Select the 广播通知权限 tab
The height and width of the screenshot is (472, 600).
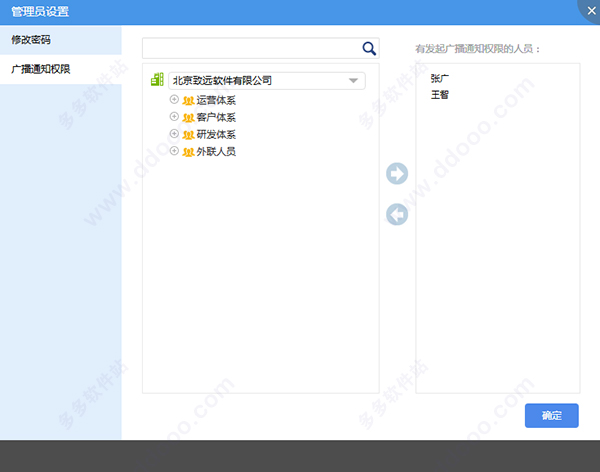(x=61, y=69)
